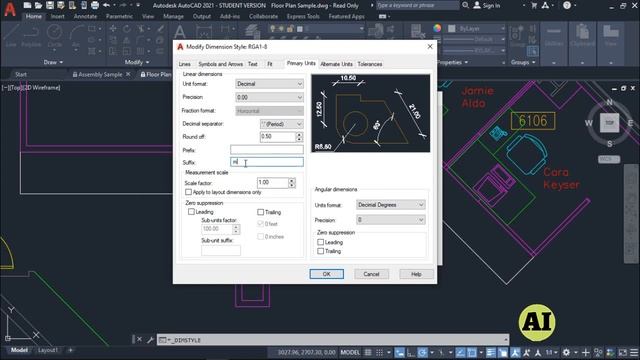Toggle the grid display icon in status bar

click(x=368, y=352)
